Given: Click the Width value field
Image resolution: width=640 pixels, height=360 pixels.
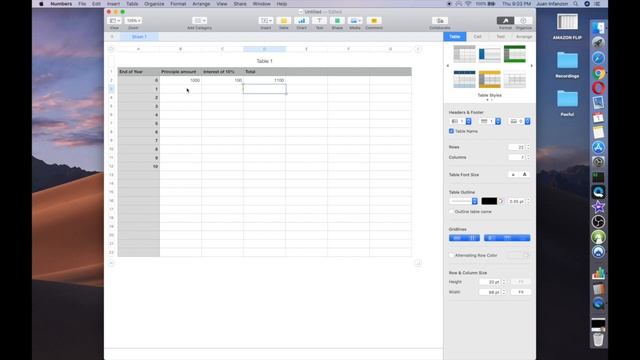Looking at the screenshot, I should pos(489,292).
